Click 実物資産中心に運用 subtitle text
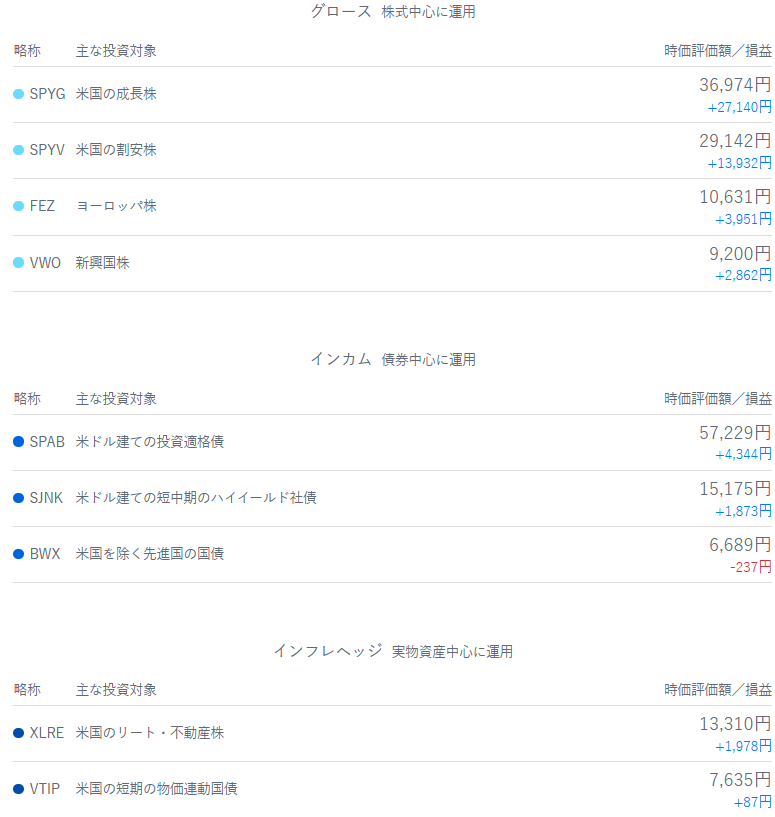Viewport: 775px width, 817px height. (452, 652)
